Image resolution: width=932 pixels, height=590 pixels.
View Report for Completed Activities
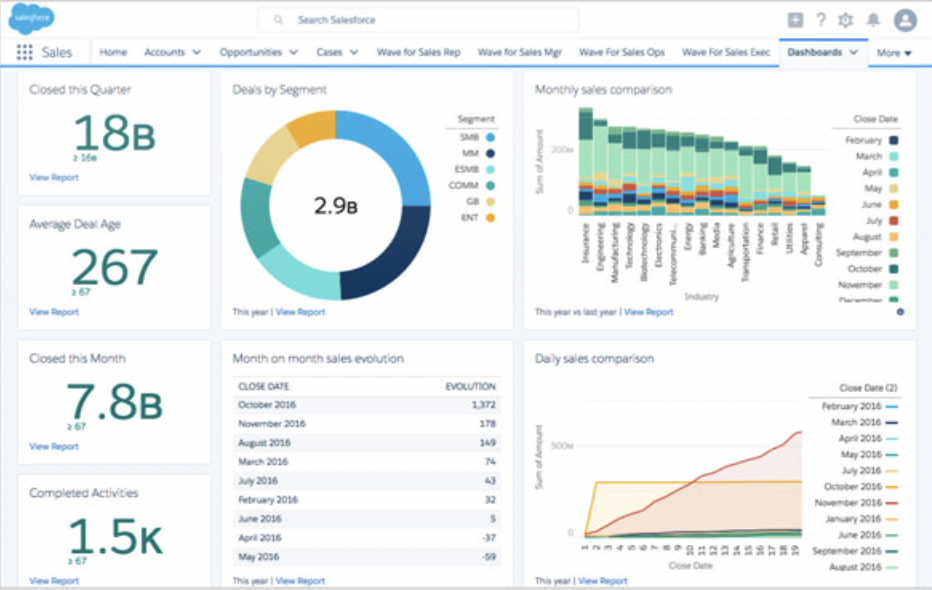point(54,580)
